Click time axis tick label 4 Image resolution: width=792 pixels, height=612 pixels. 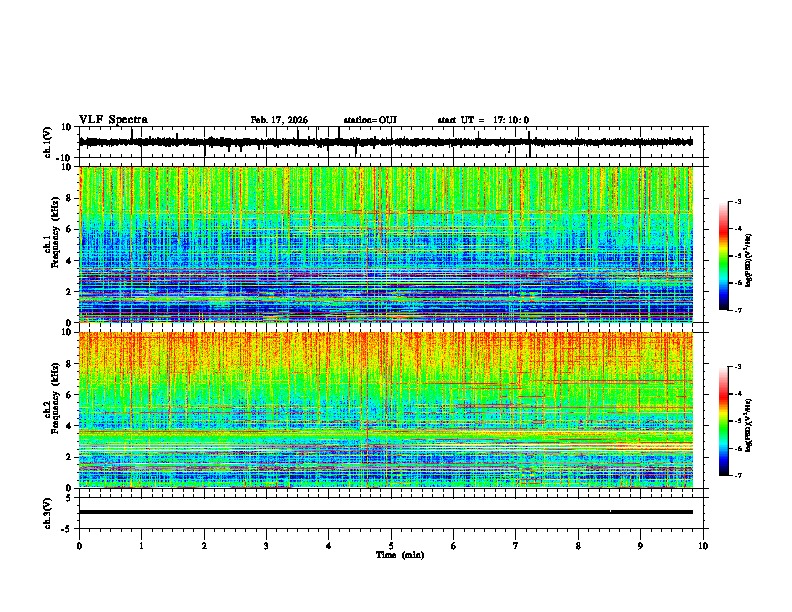329,546
